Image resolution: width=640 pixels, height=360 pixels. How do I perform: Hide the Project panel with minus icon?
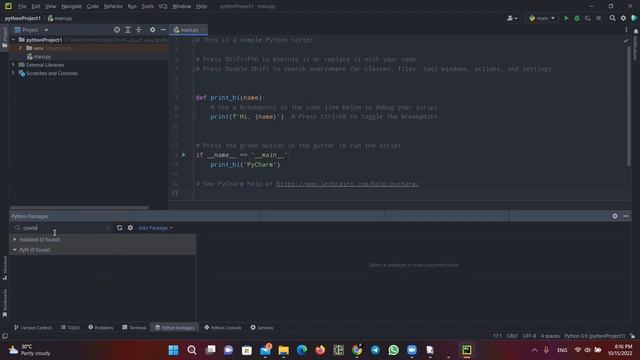pyautogui.click(x=163, y=30)
